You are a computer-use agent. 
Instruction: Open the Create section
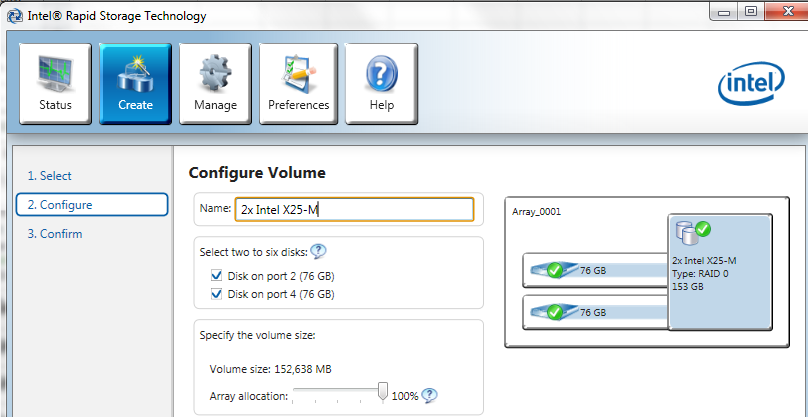pyautogui.click(x=135, y=84)
